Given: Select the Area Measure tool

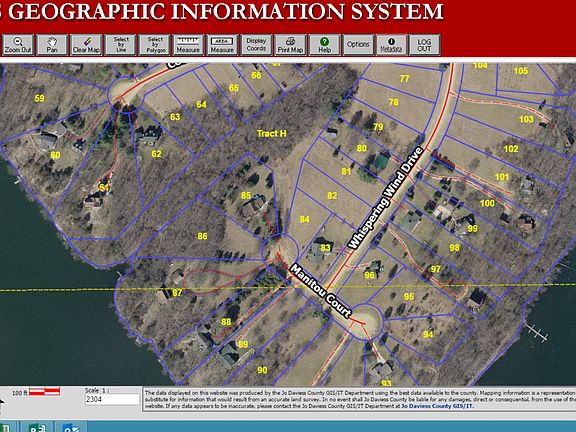Looking at the screenshot, I should point(222,45).
